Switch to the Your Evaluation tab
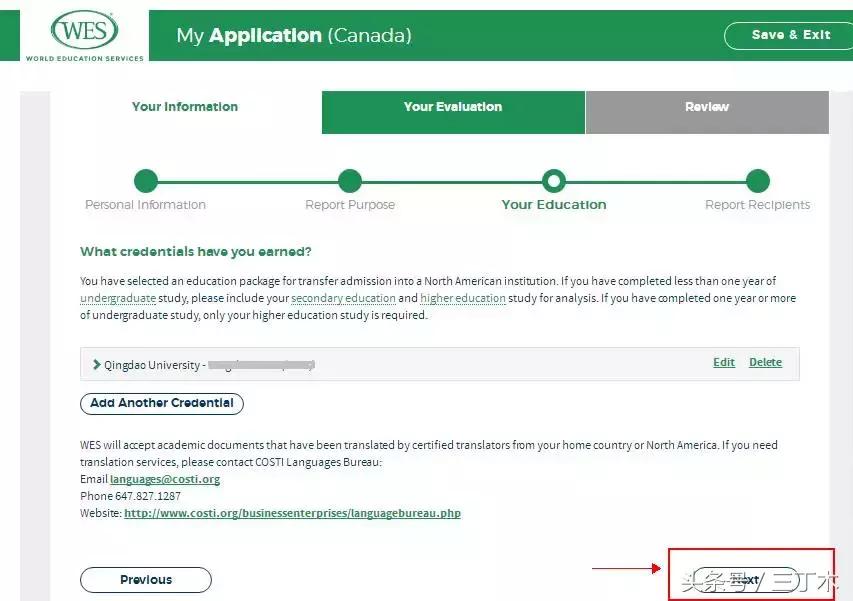The height and width of the screenshot is (601, 853). pos(453,107)
